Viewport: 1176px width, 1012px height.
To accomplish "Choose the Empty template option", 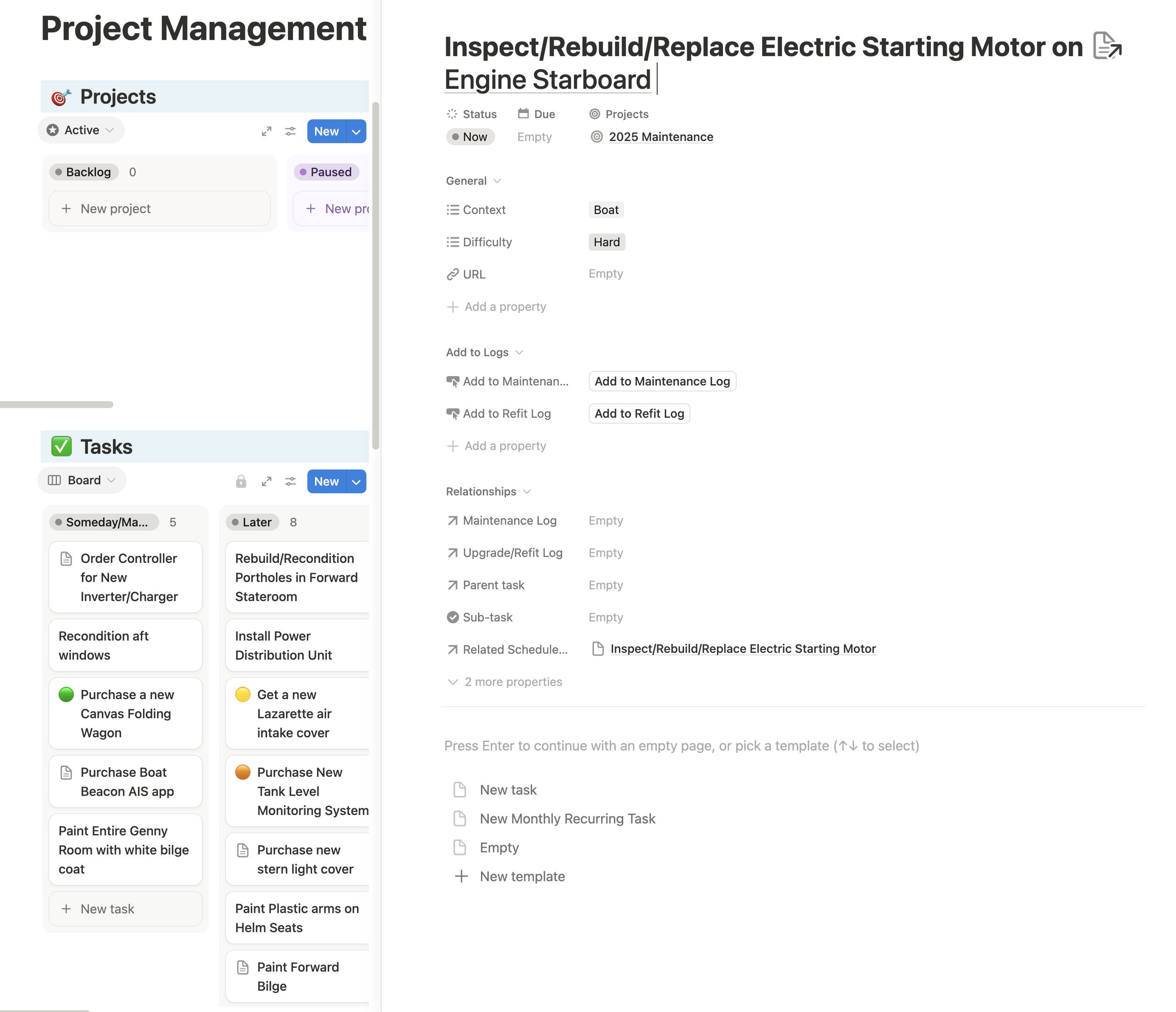I will 499,847.
